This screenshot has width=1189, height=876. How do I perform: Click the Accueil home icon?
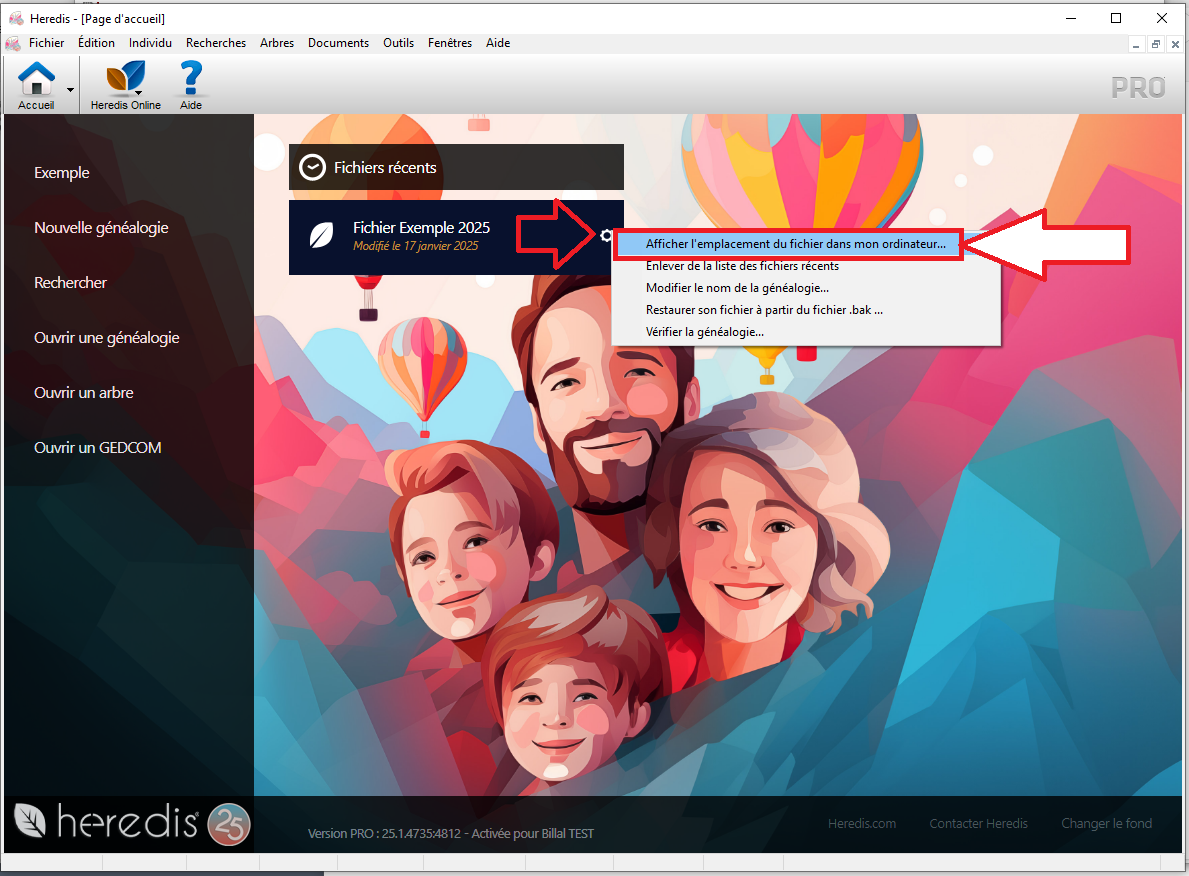tap(37, 78)
